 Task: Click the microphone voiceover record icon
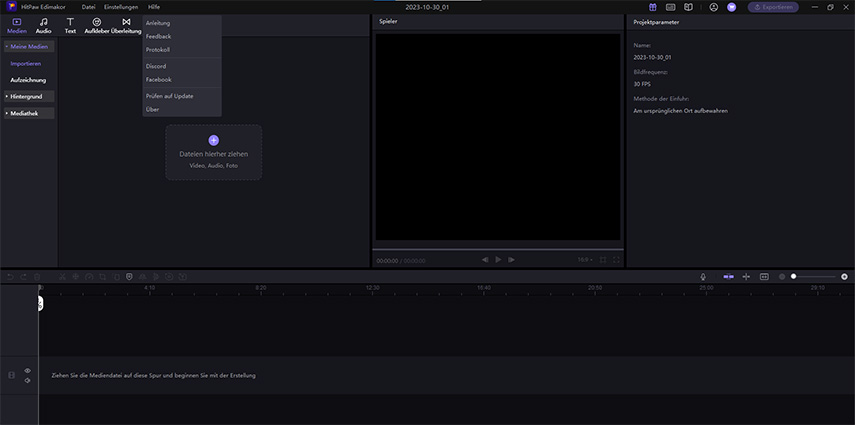tap(703, 276)
